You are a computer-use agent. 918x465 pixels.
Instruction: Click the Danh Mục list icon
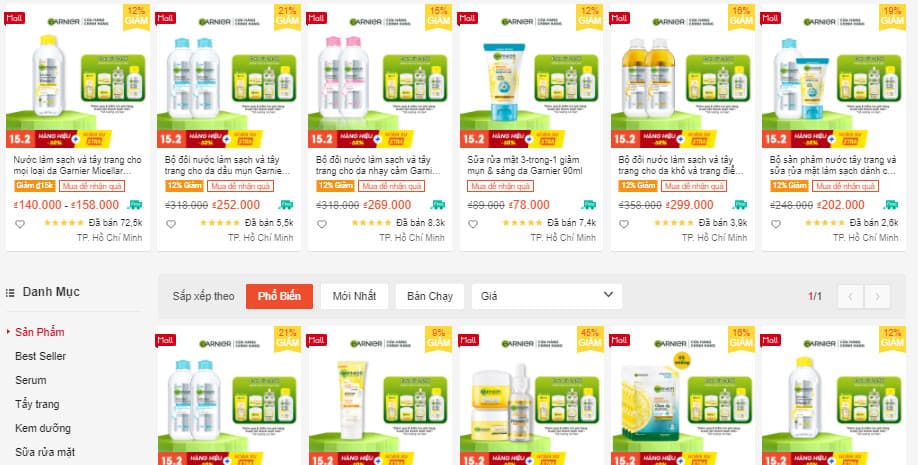[x=10, y=292]
